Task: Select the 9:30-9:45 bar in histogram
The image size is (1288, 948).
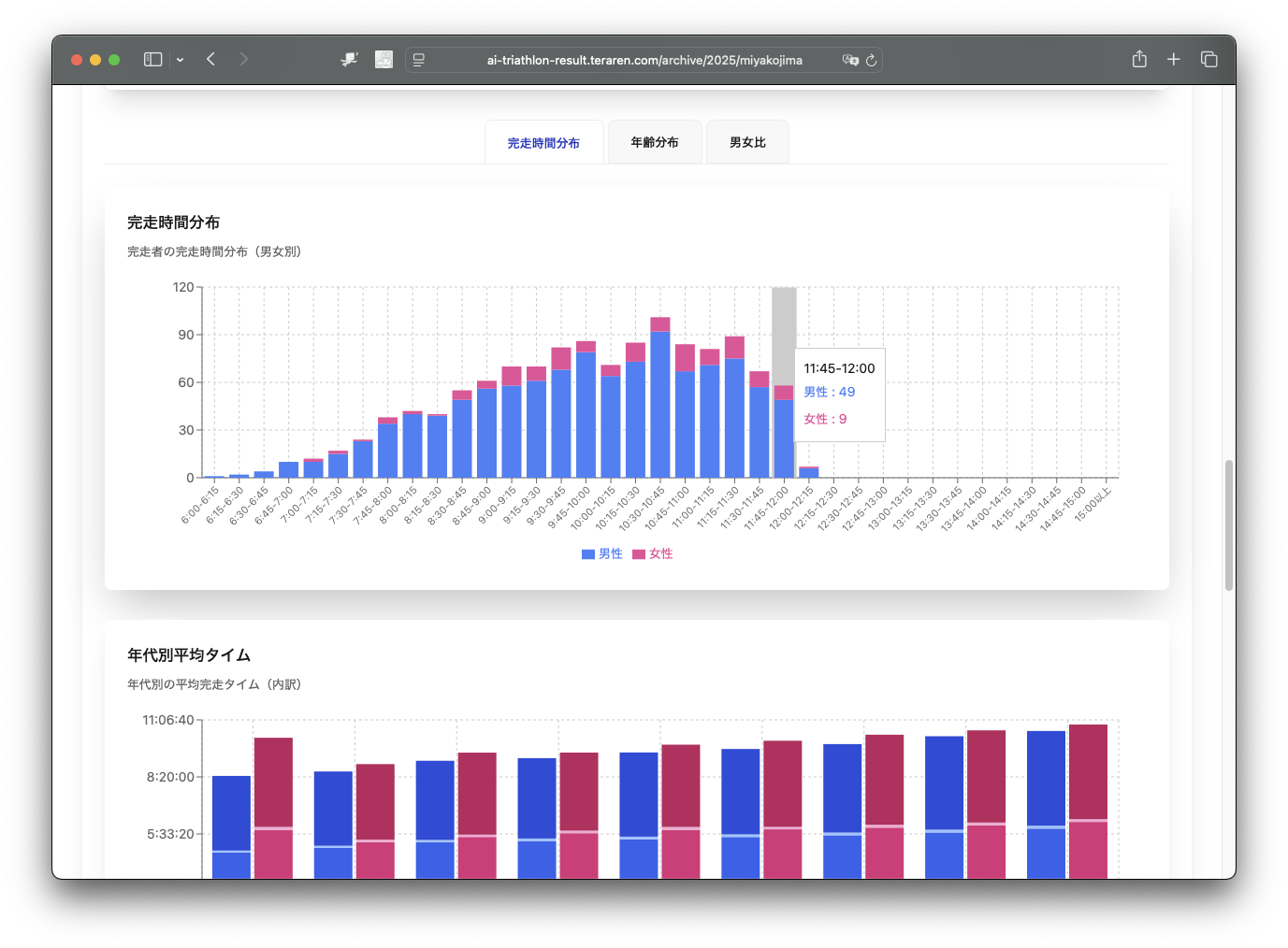Action: 561,412
